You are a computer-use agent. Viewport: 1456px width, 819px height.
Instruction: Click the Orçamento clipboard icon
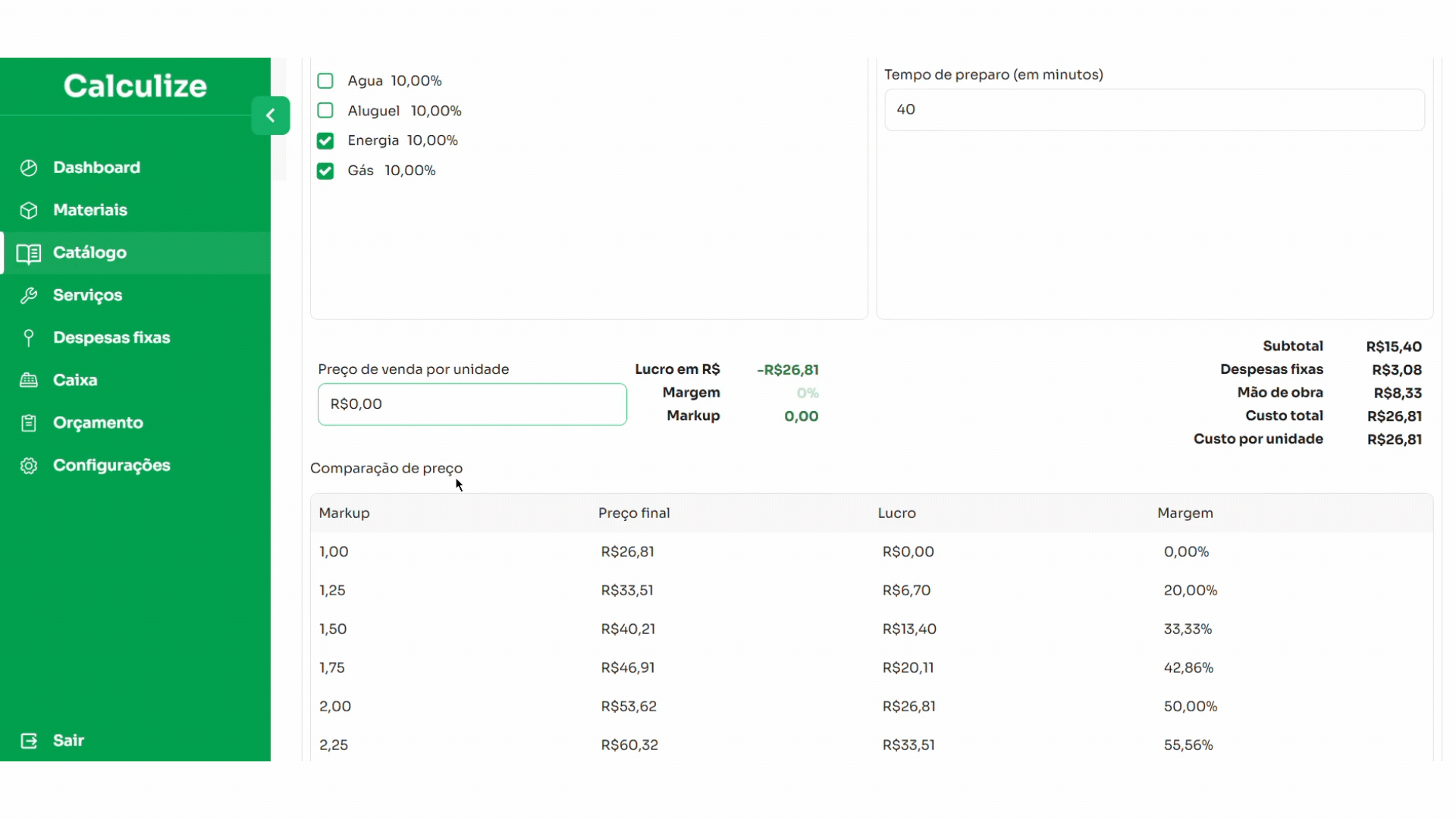click(x=29, y=423)
